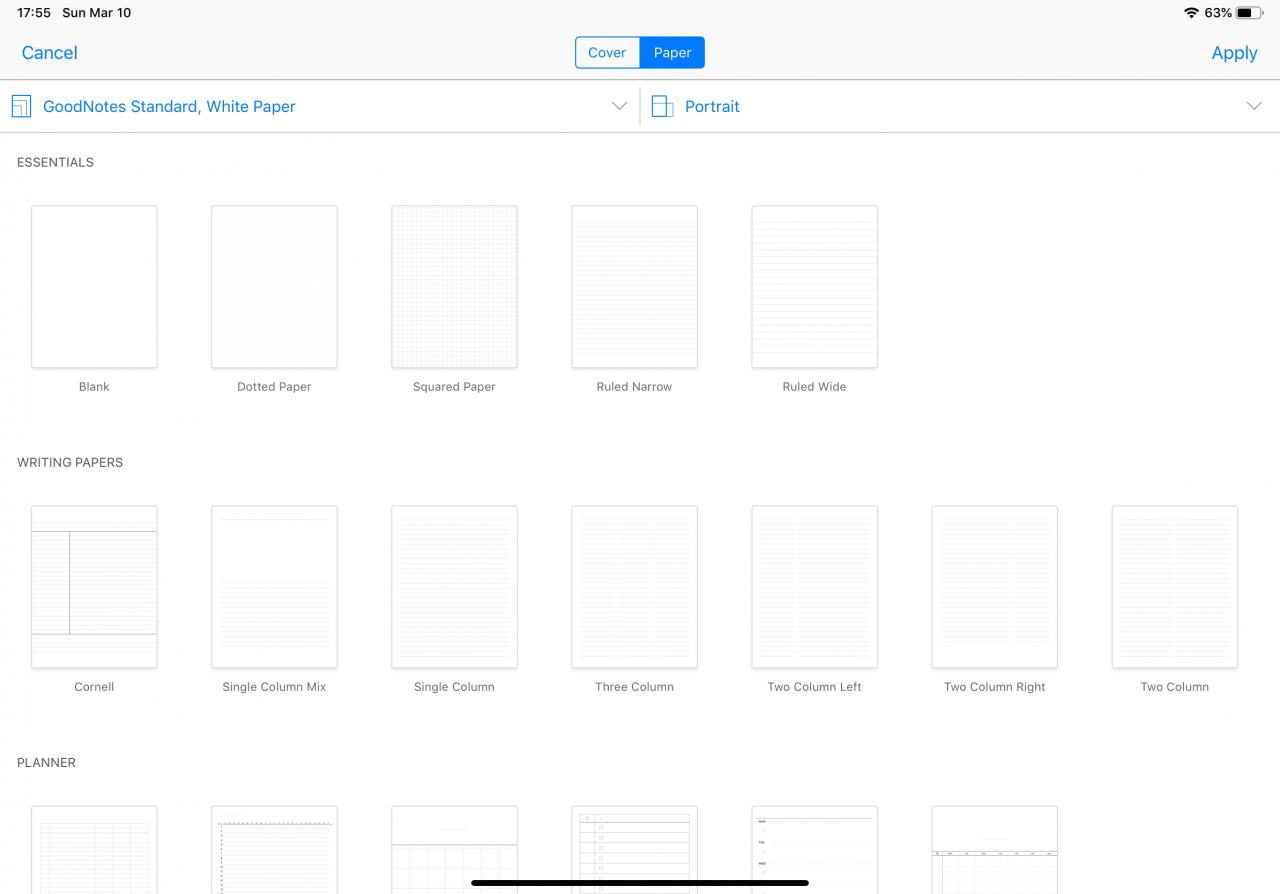The width and height of the screenshot is (1280, 894).
Task: Pick the Single Column Mix paper
Action: (x=274, y=587)
